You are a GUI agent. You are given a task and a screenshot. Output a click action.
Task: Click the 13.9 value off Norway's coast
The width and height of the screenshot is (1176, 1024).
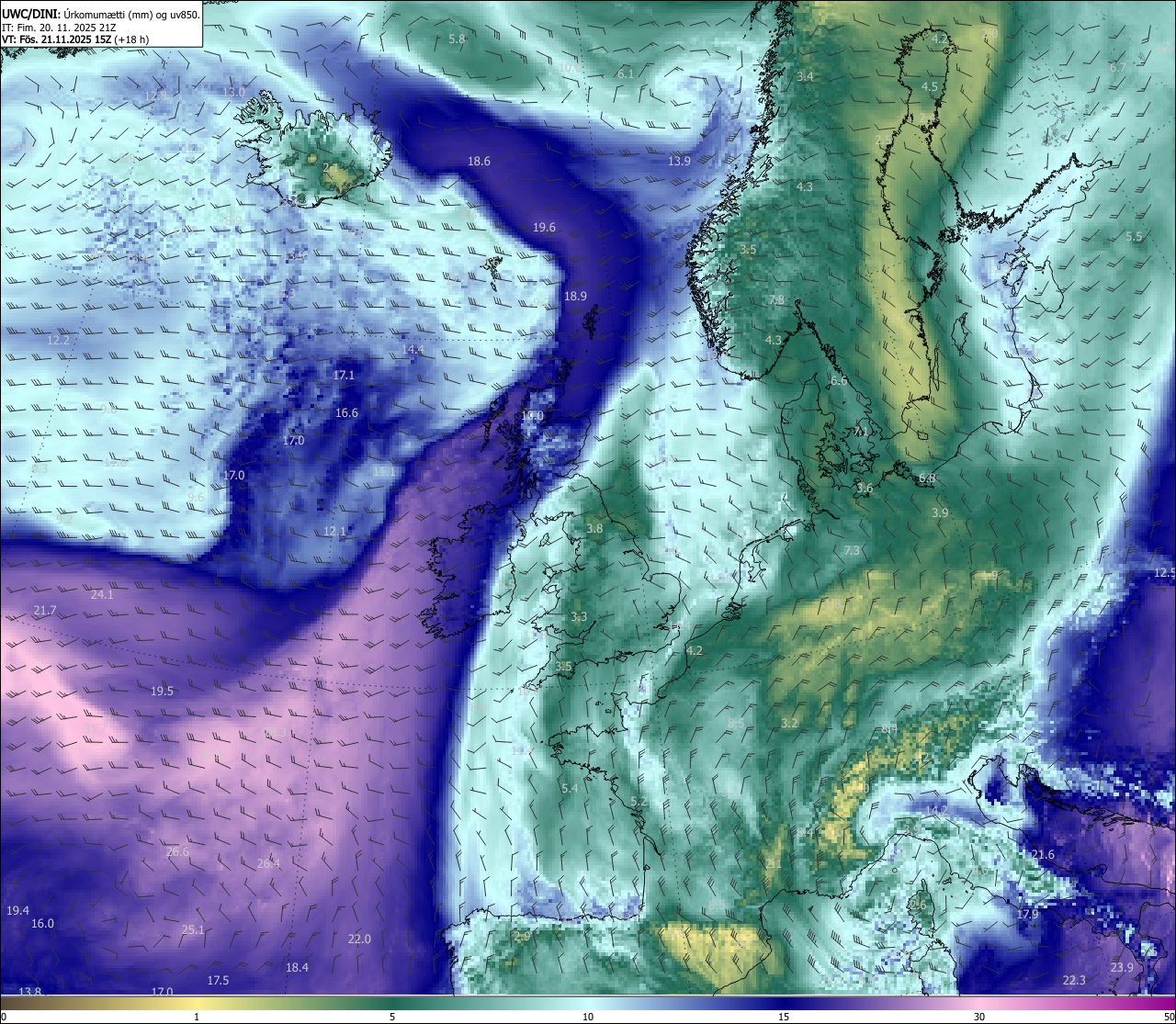[679, 161]
